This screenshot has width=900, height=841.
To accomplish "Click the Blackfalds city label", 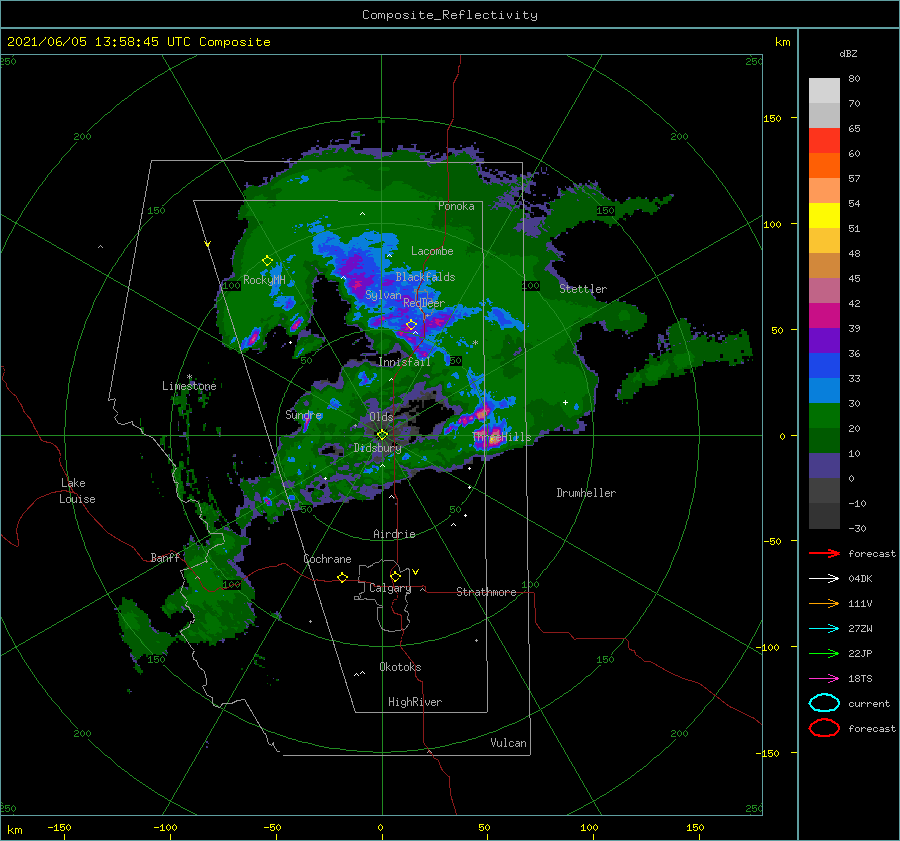I will pos(425,277).
